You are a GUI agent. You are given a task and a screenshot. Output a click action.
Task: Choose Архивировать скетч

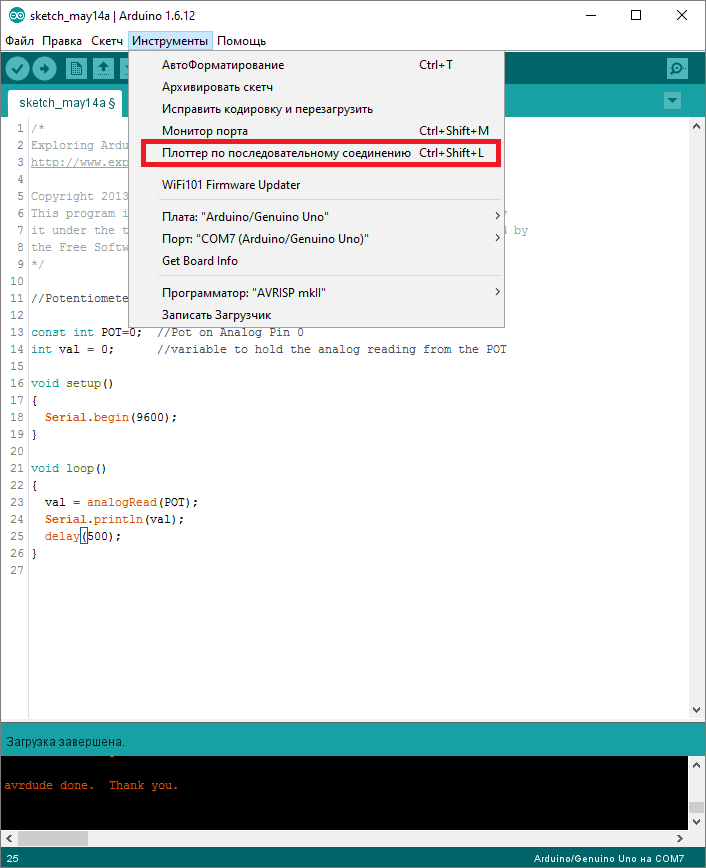click(316, 87)
